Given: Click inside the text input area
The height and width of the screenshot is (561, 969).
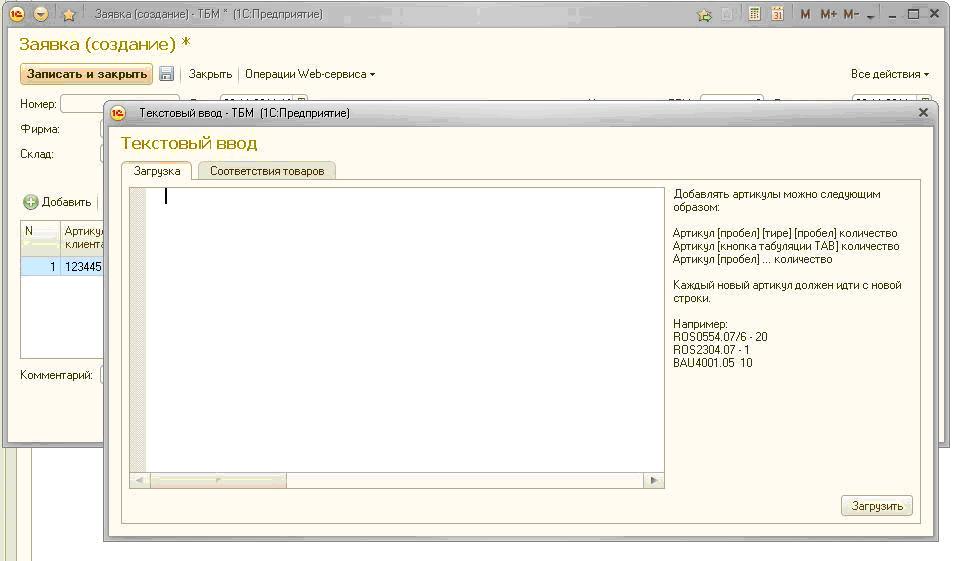Looking at the screenshot, I should [405, 330].
